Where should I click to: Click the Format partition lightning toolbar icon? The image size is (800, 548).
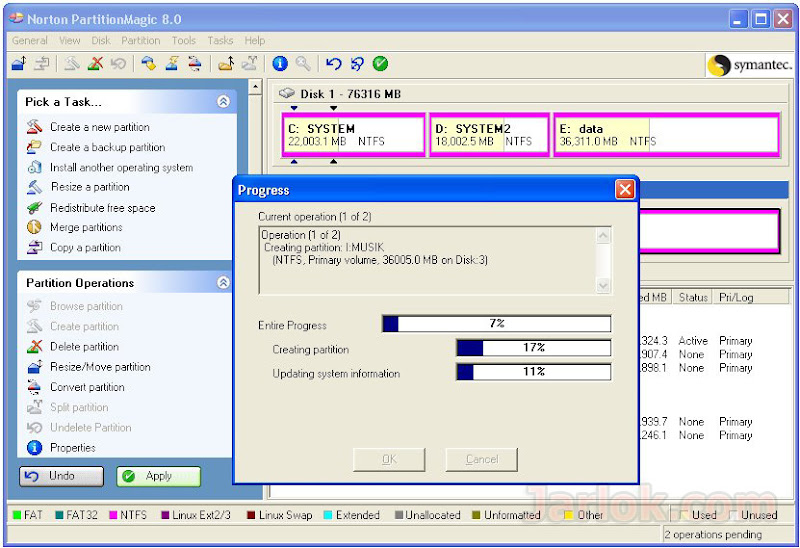click(172, 64)
